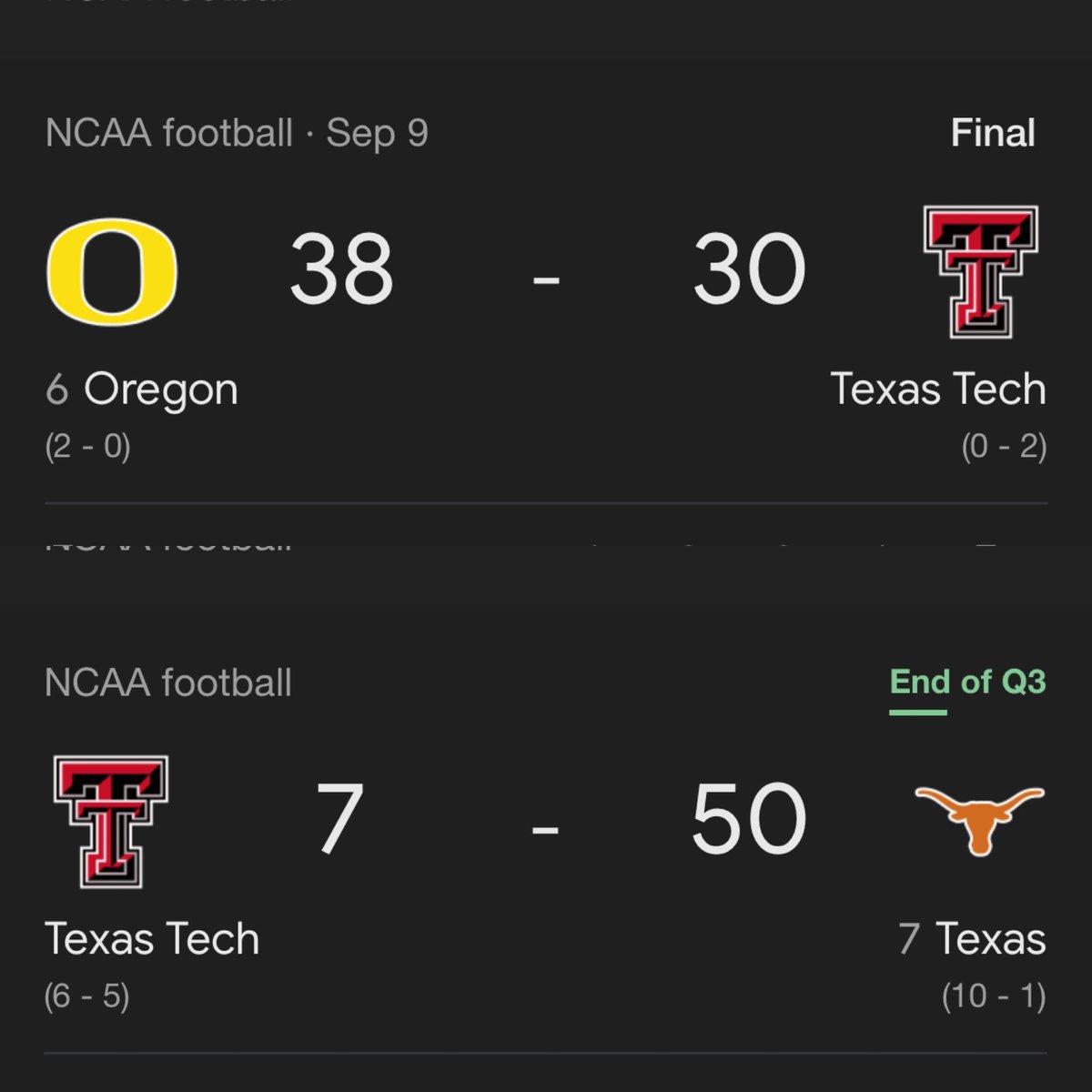1092x1092 pixels.
Task: Click the NCAA football header of live game
Action: click(168, 682)
